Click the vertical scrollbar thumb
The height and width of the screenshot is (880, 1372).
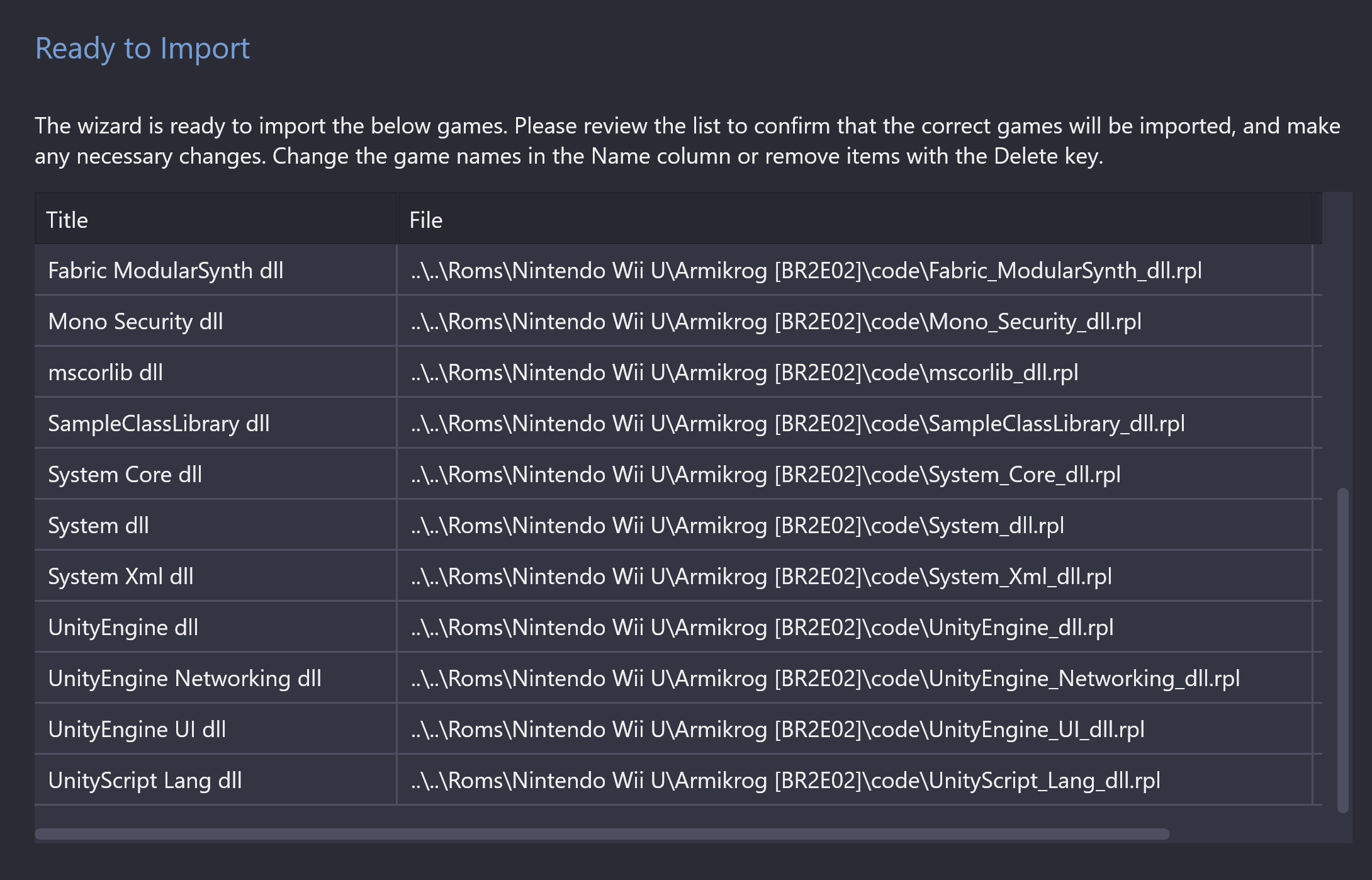tap(1343, 650)
